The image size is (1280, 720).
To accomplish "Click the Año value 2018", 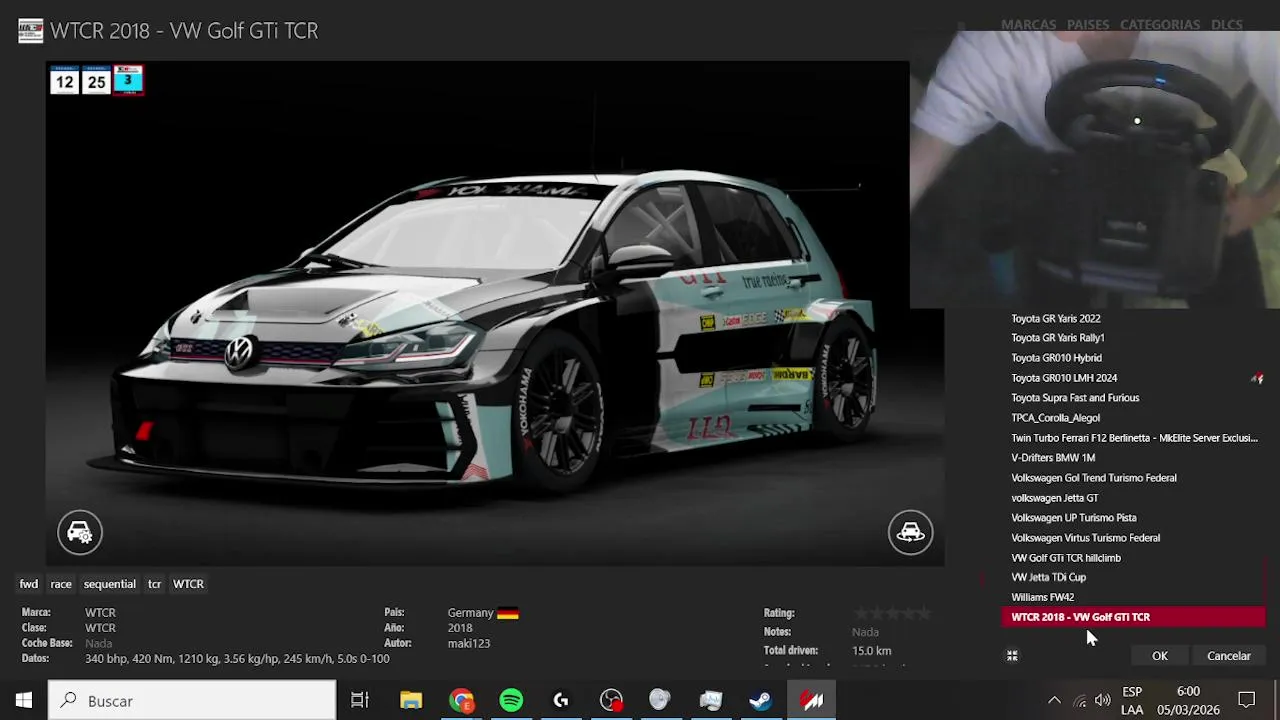I will pyautogui.click(x=460, y=628).
